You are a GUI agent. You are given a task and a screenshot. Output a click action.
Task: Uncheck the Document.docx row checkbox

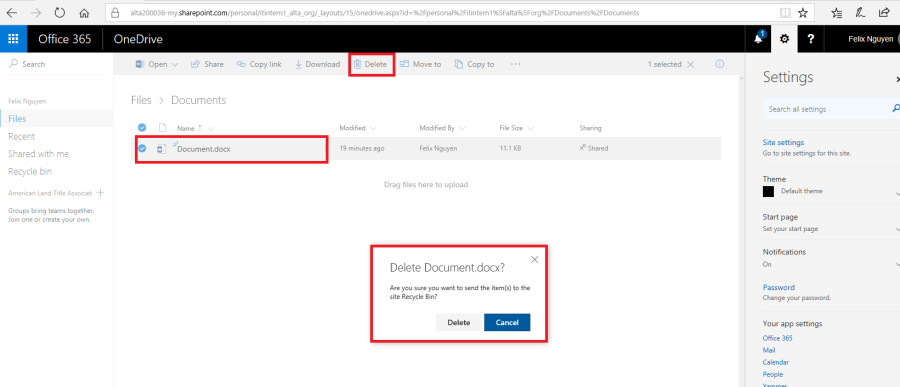(142, 148)
